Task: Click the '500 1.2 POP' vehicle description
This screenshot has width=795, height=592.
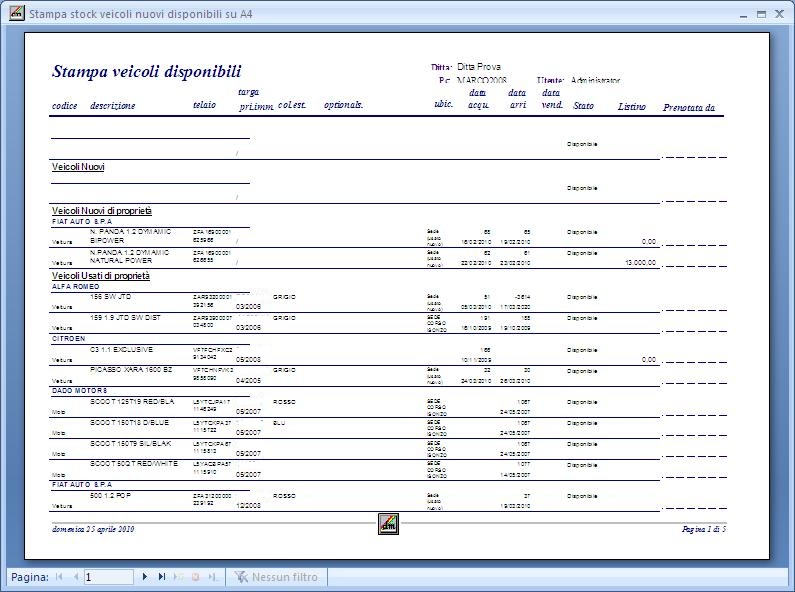Action: click(110, 495)
